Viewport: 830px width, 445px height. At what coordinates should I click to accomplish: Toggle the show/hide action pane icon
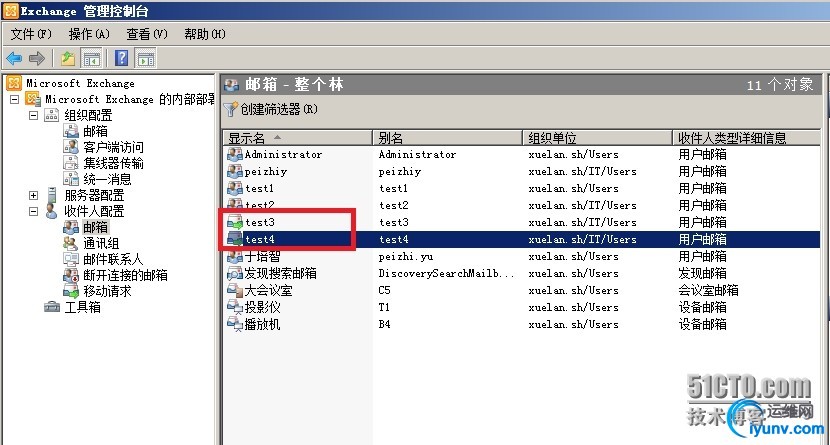[x=146, y=58]
